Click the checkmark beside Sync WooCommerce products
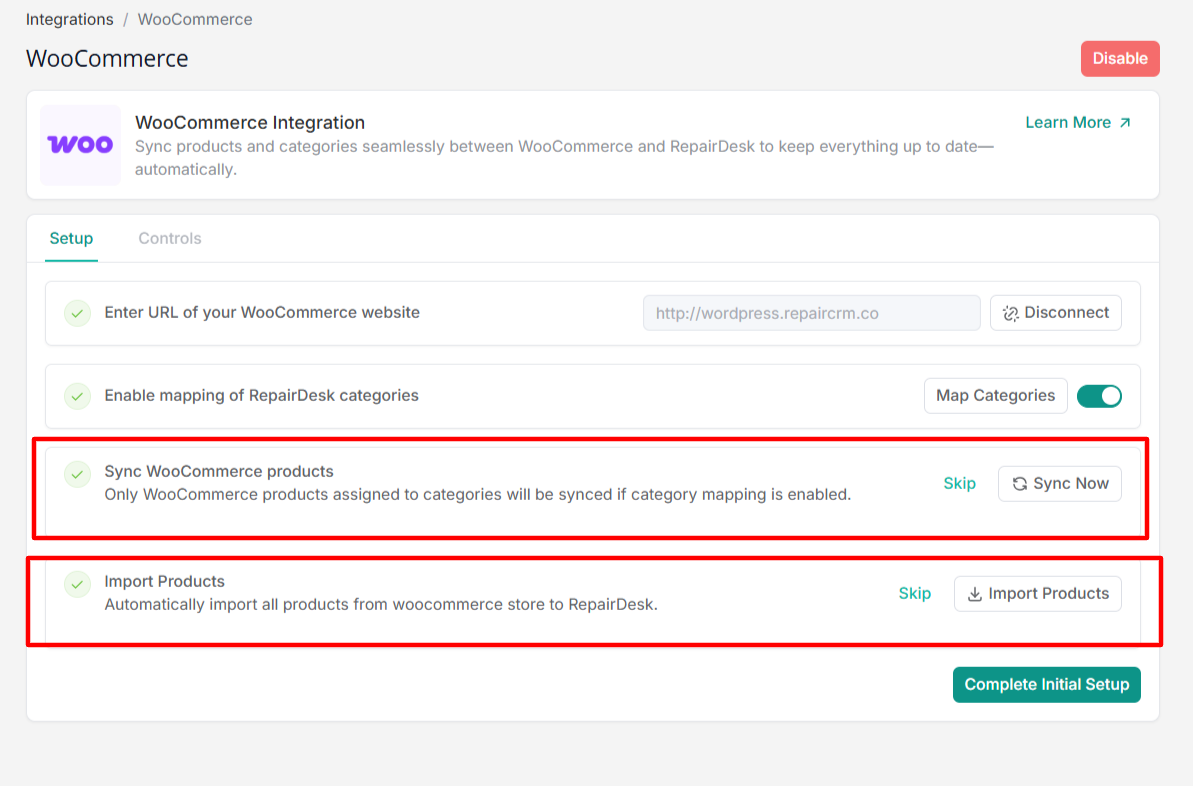1193x786 pixels. click(78, 474)
